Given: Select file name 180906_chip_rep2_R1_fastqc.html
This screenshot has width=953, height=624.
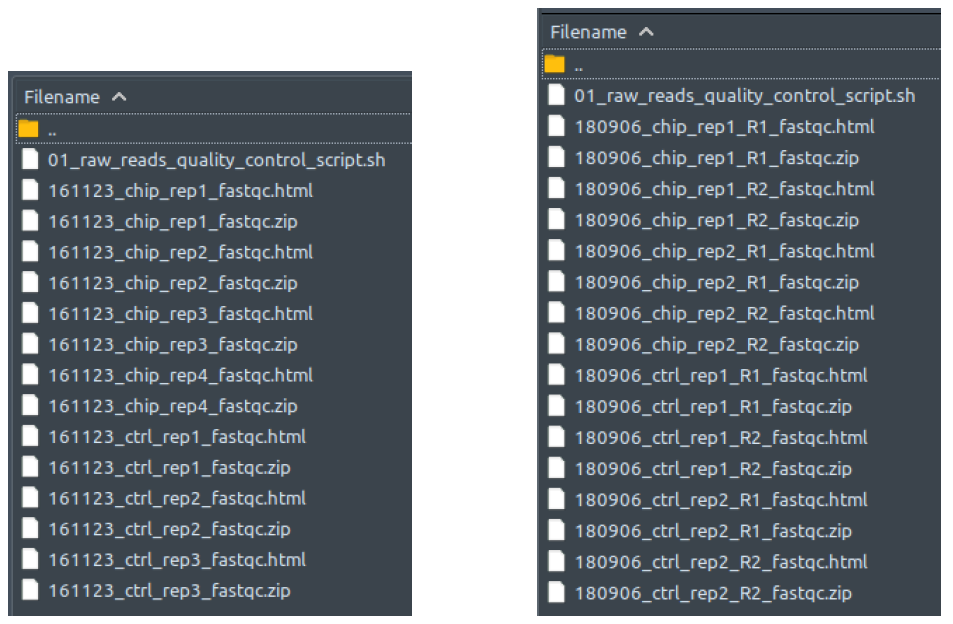Looking at the screenshot, I should point(724,251).
